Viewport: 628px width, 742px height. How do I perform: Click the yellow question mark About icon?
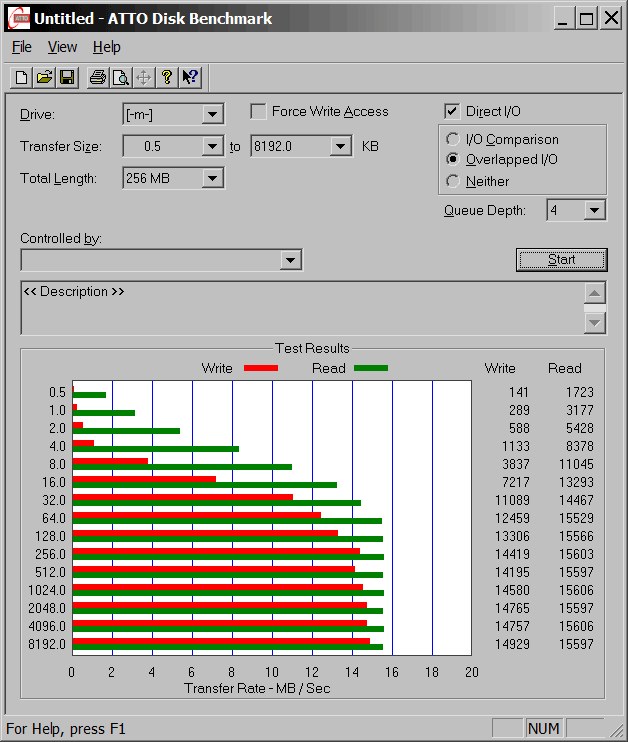point(167,77)
